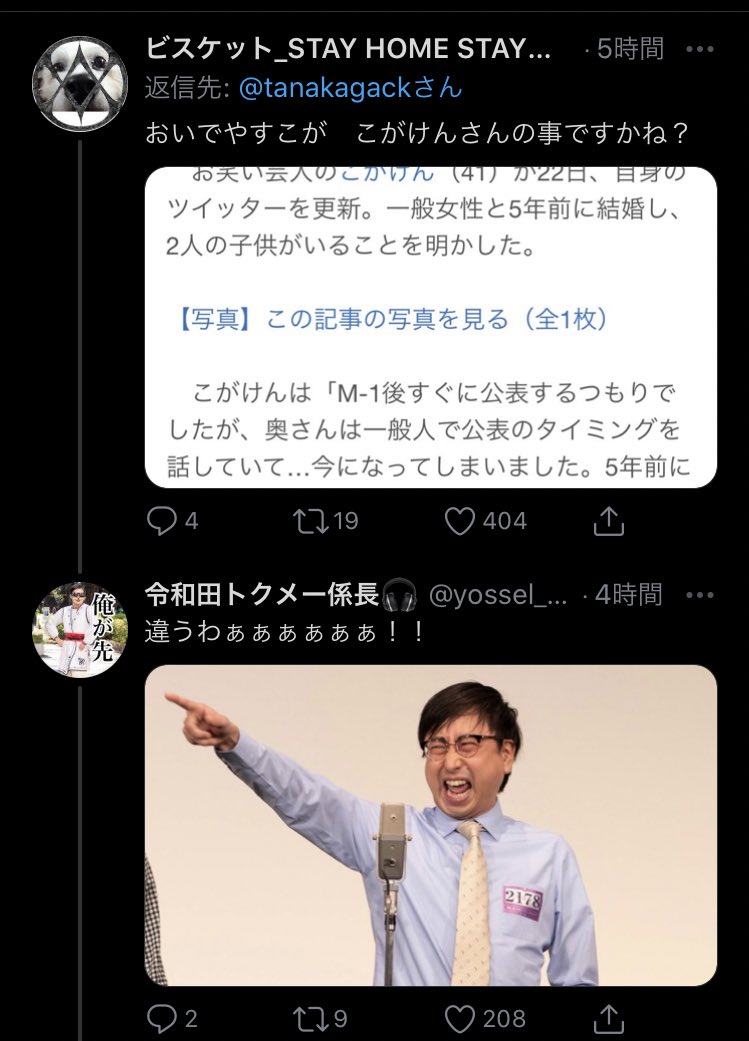Open more options on 令和田トクメー係長's tweet
The image size is (749, 1041).
[x=700, y=595]
